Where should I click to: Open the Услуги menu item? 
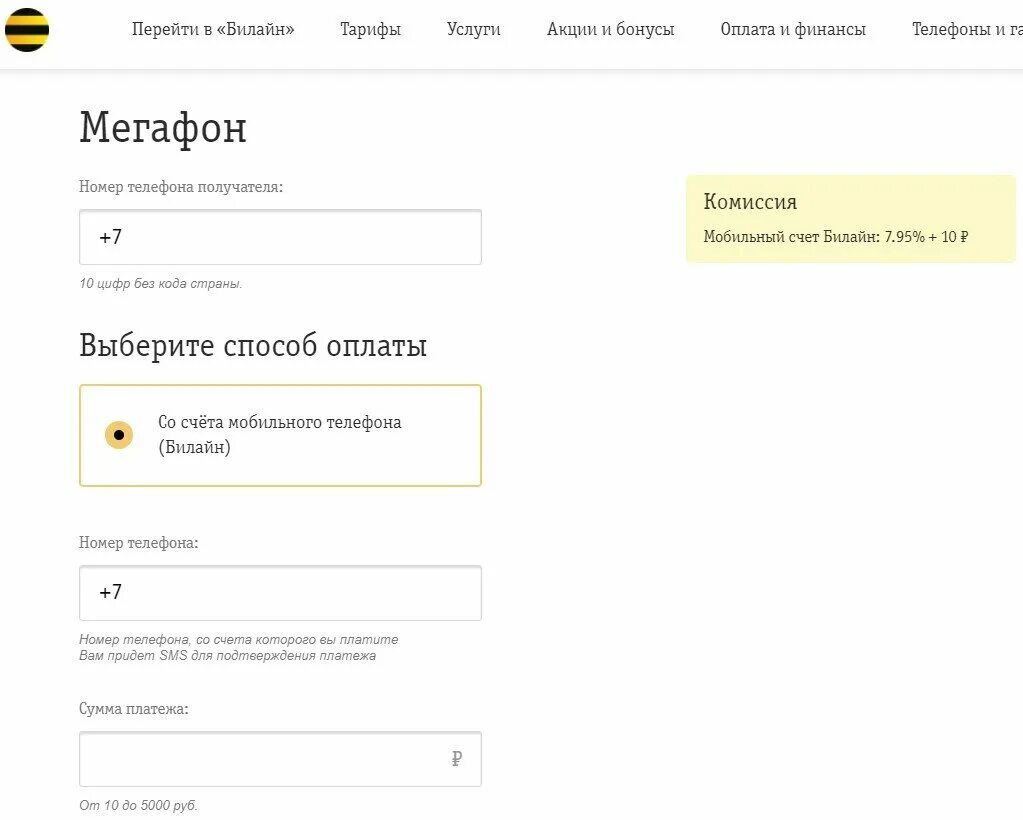(x=474, y=29)
